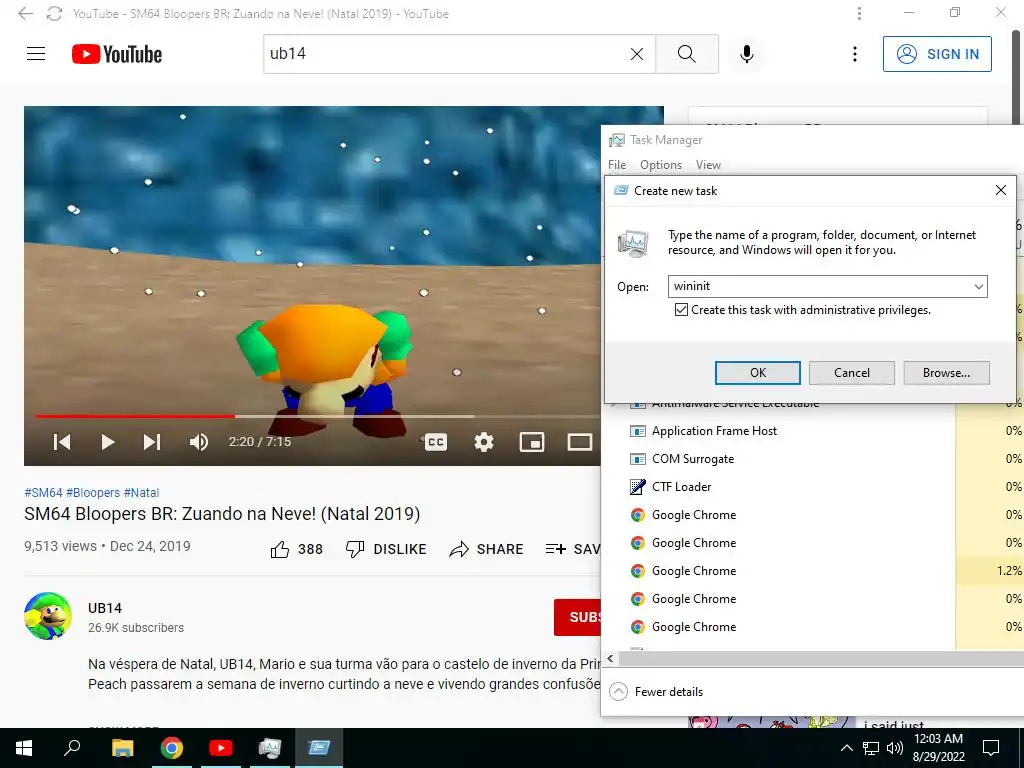Open the Task Manager File menu

tap(616, 165)
